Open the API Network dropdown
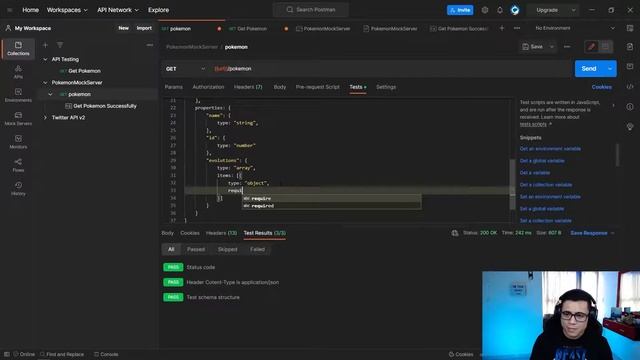Screen dimensions: 640x360 tap(118, 10)
